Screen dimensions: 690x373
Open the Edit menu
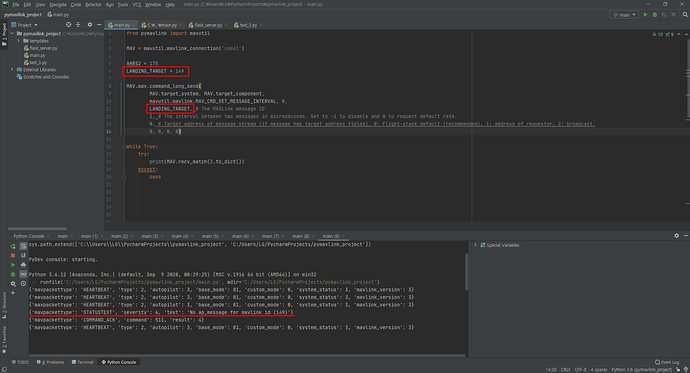point(27,4)
